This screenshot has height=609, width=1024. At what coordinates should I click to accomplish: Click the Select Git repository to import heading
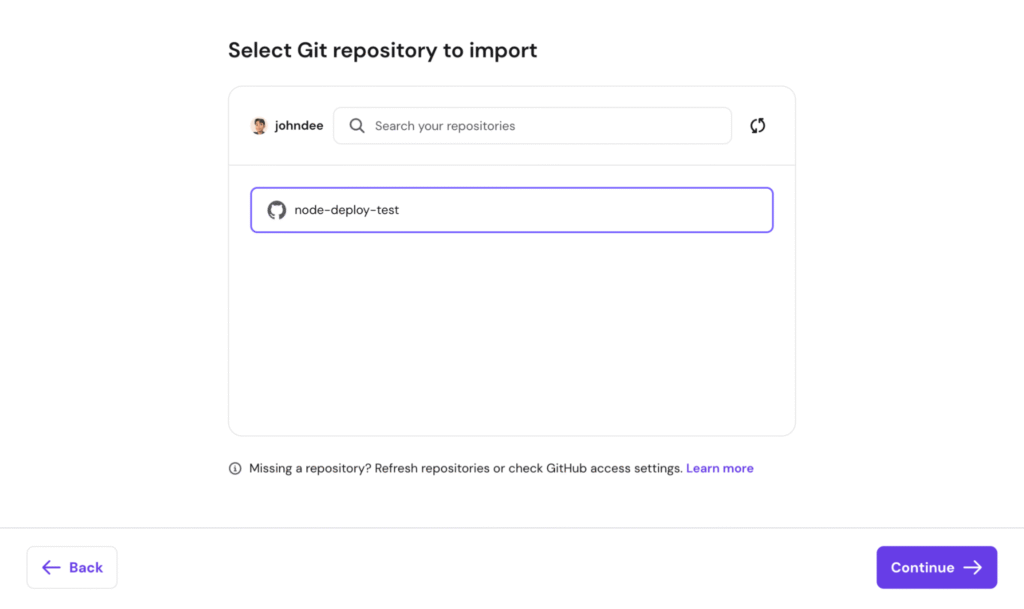click(x=383, y=50)
